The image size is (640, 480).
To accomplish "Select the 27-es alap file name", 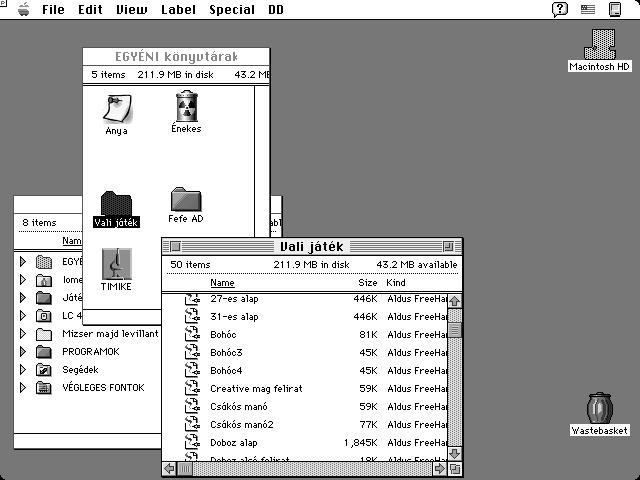I will point(234,299).
